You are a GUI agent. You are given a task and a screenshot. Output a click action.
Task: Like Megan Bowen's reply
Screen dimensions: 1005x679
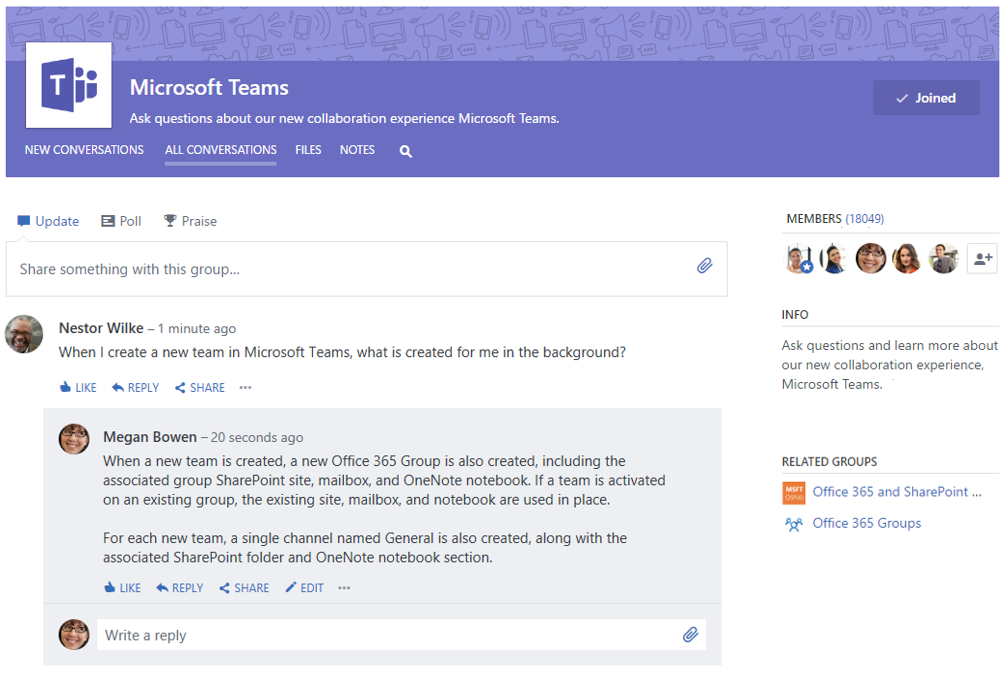click(122, 587)
